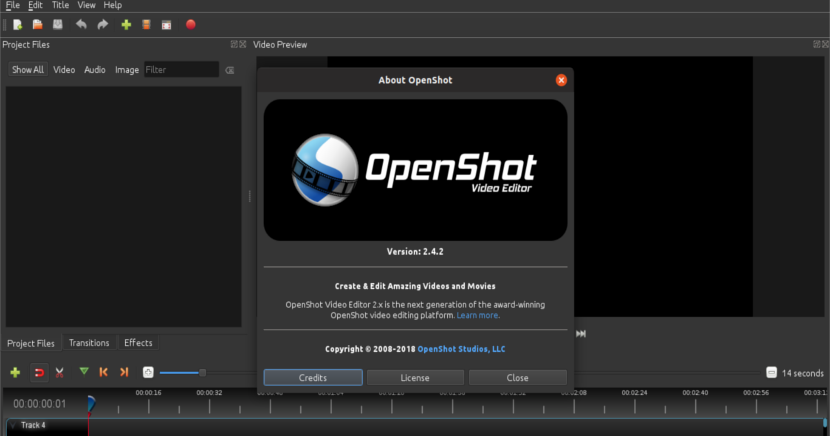The width and height of the screenshot is (830, 436).
Task: Undock the Project Files panel
Action: [x=234, y=44]
